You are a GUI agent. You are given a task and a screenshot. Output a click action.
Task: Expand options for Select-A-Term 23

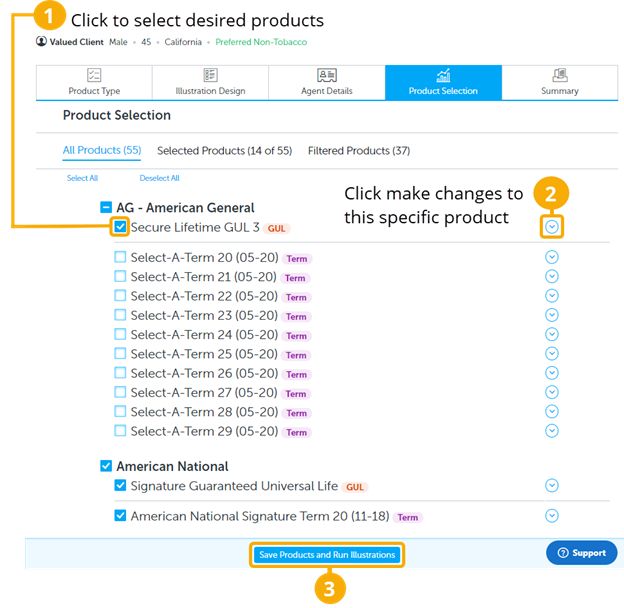click(x=552, y=315)
